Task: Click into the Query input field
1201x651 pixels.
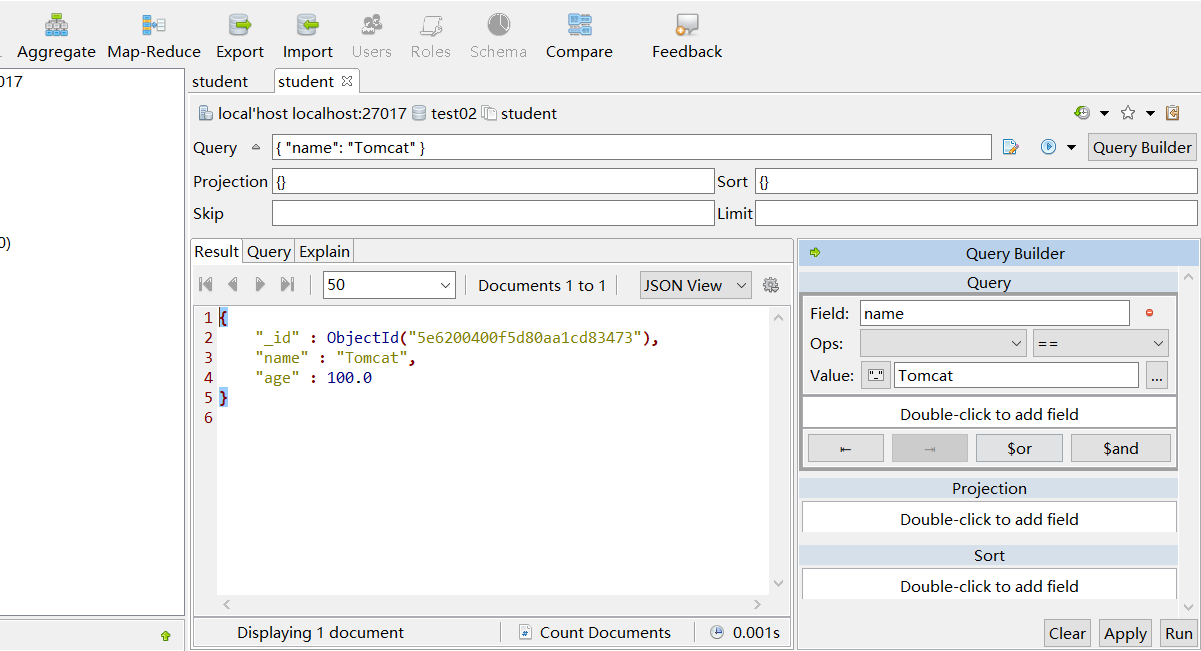Action: (632, 147)
